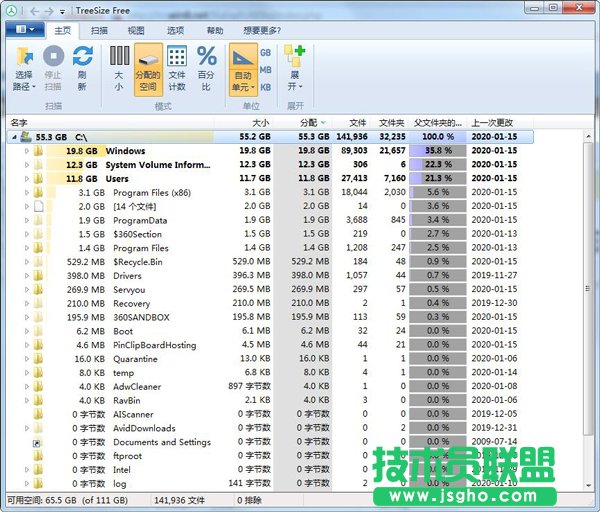Open the Scan (扫描) ribbon tab
Screen dimensions: 600x512
pyautogui.click(x=99, y=31)
